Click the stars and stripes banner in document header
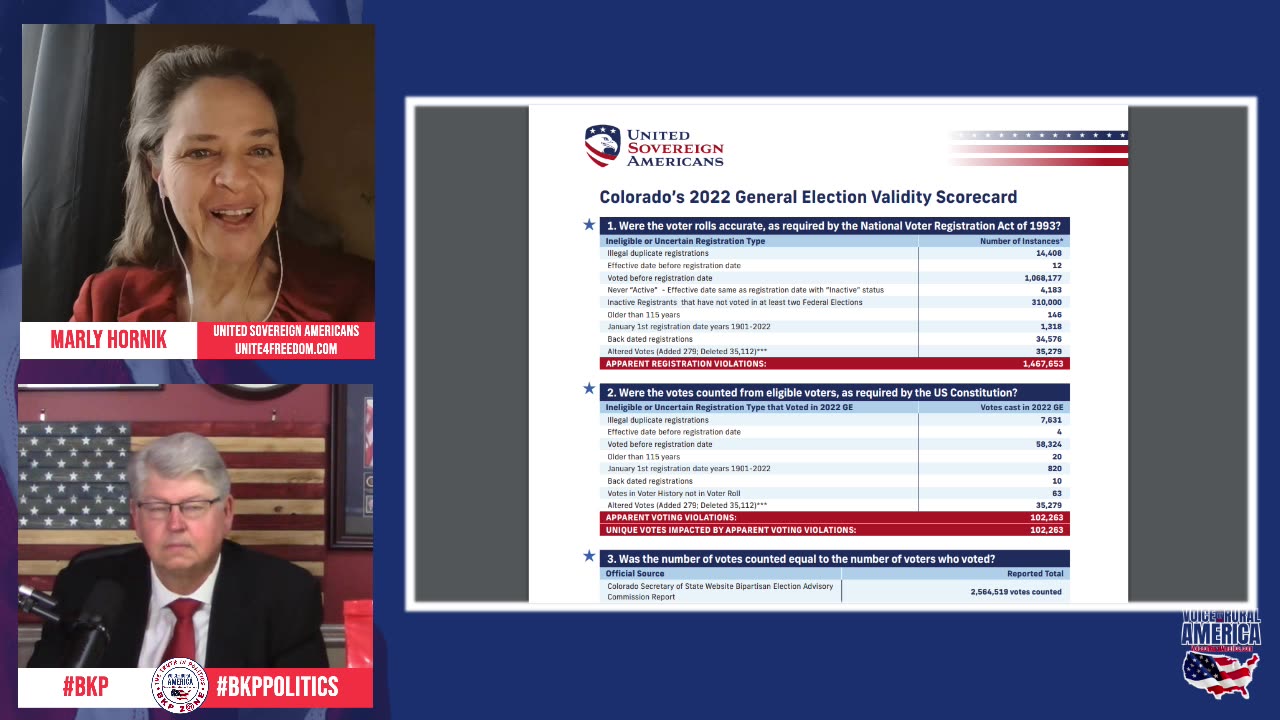Image resolution: width=1280 pixels, height=720 pixels. (1037, 147)
